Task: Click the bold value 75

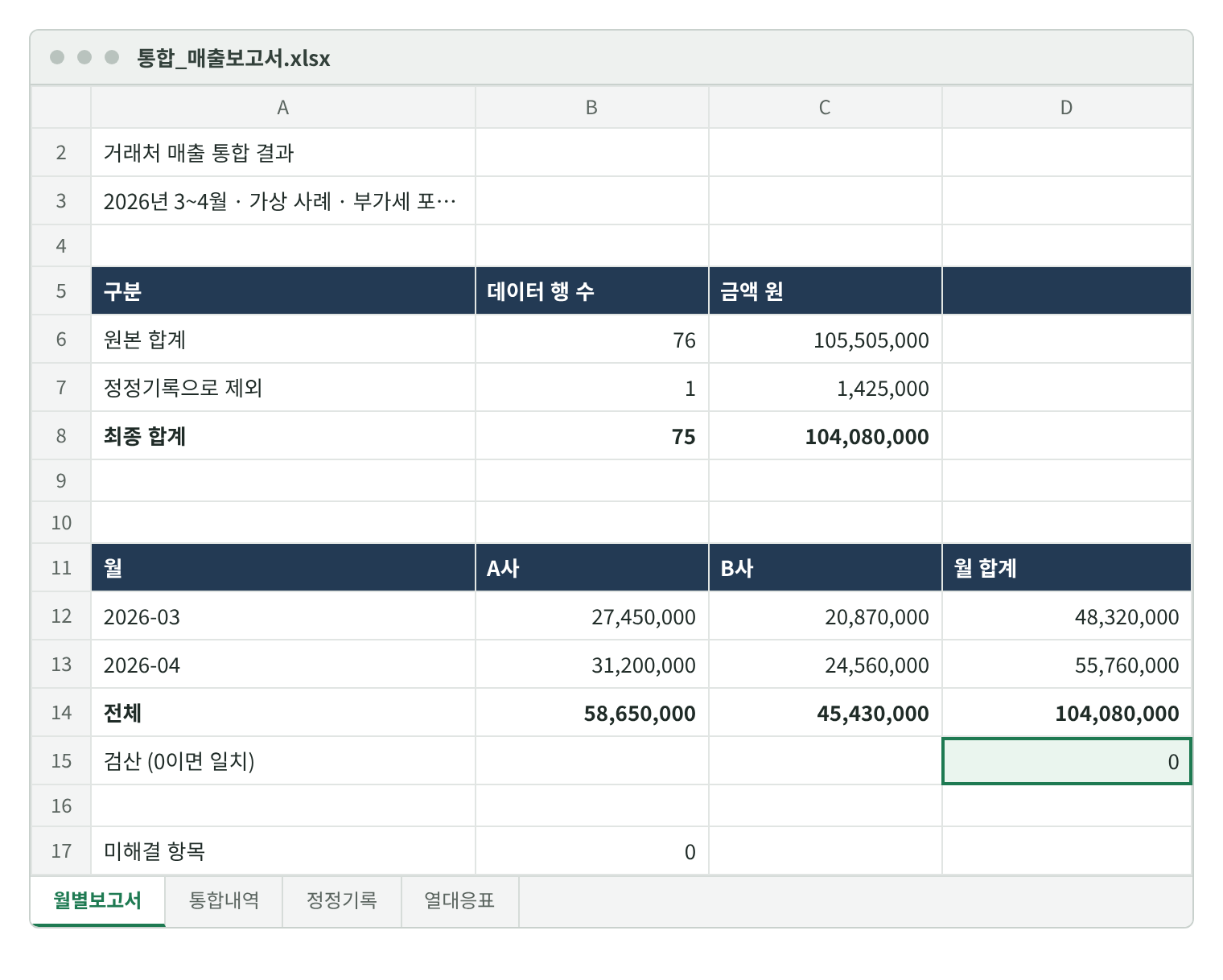Action: pyautogui.click(x=592, y=436)
